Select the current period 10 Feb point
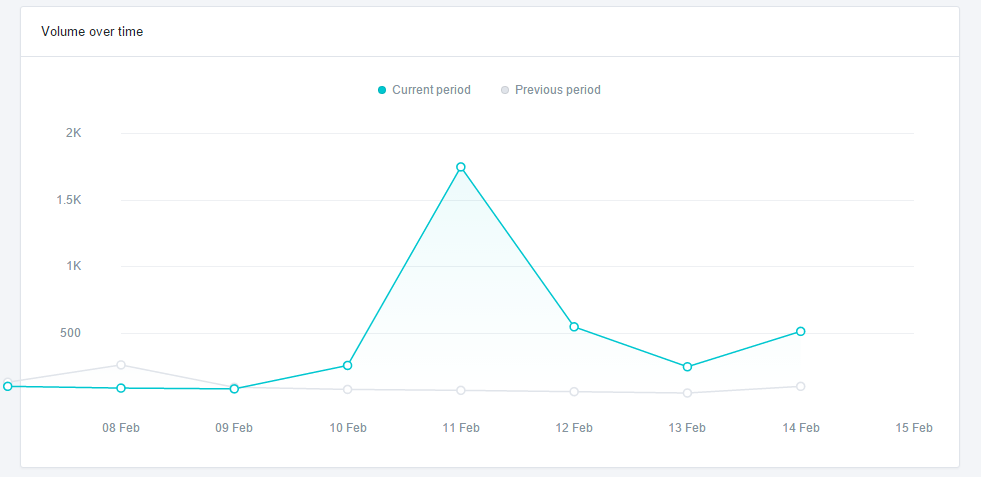The height and width of the screenshot is (477, 981). pos(347,365)
